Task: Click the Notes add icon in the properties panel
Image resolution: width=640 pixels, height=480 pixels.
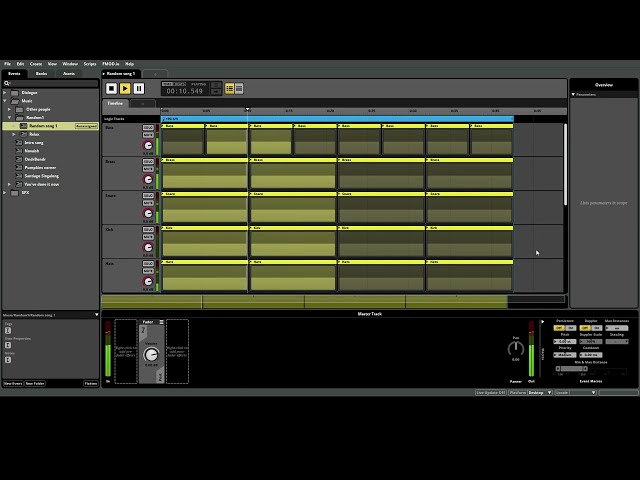Action: click(8, 360)
